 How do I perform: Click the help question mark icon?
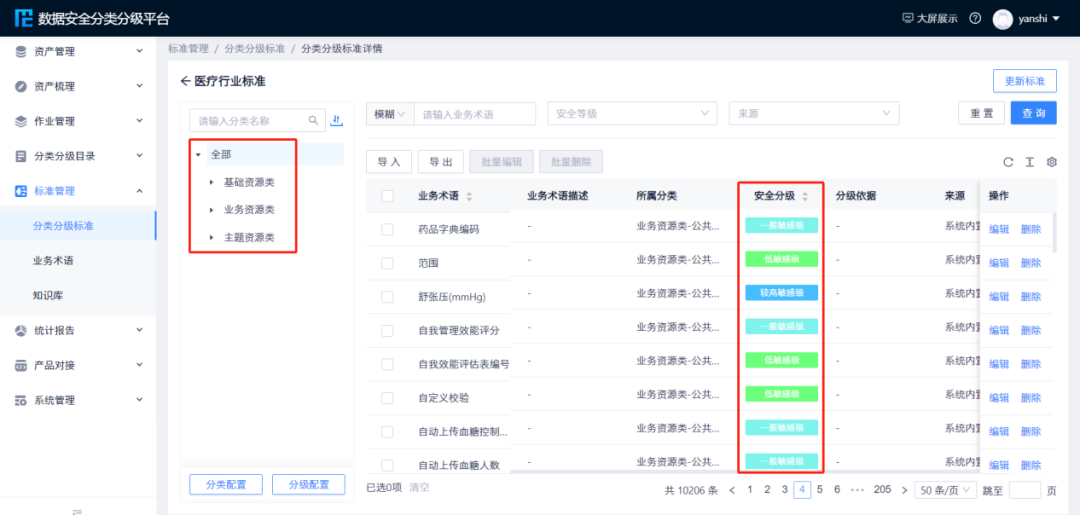(975, 19)
